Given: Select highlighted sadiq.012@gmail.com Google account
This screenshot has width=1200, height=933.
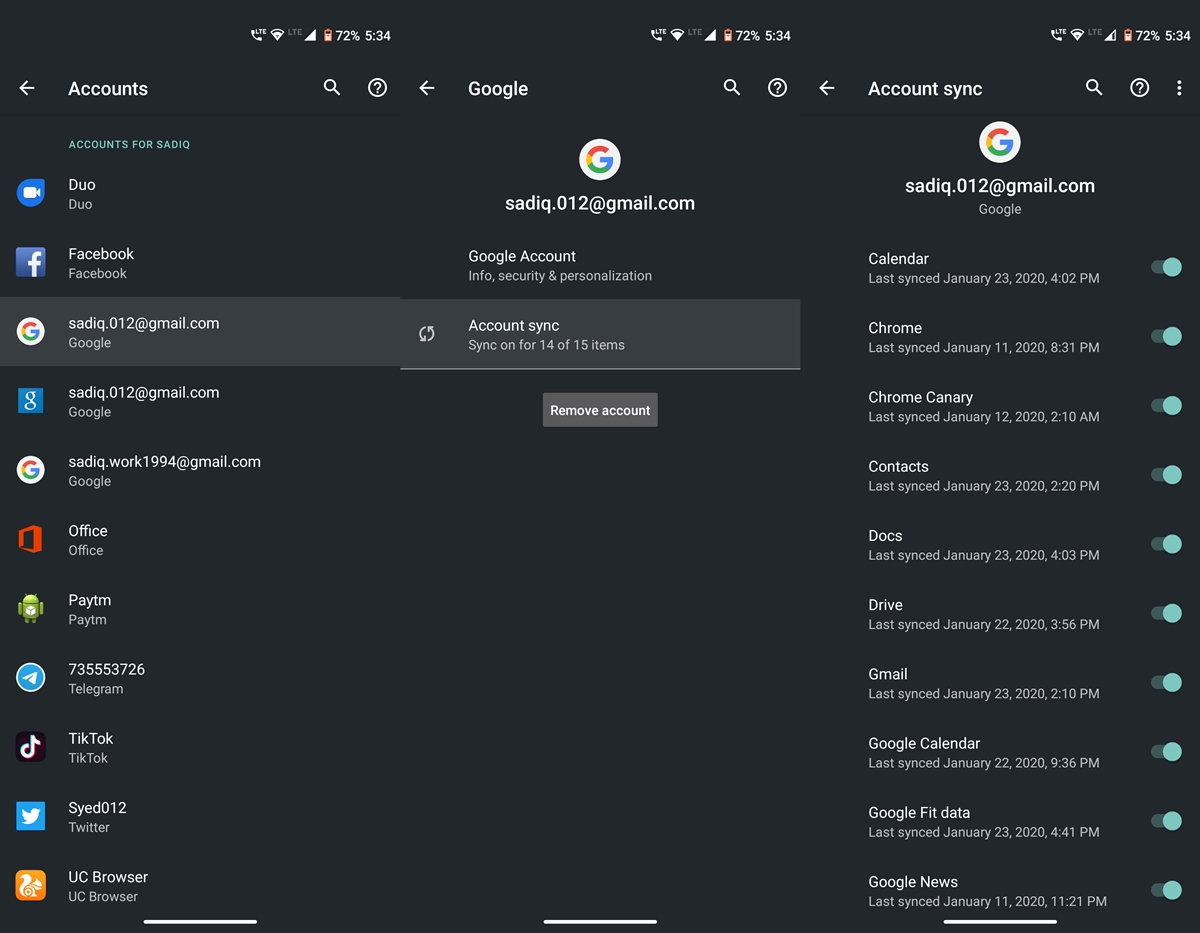Looking at the screenshot, I should pos(200,331).
